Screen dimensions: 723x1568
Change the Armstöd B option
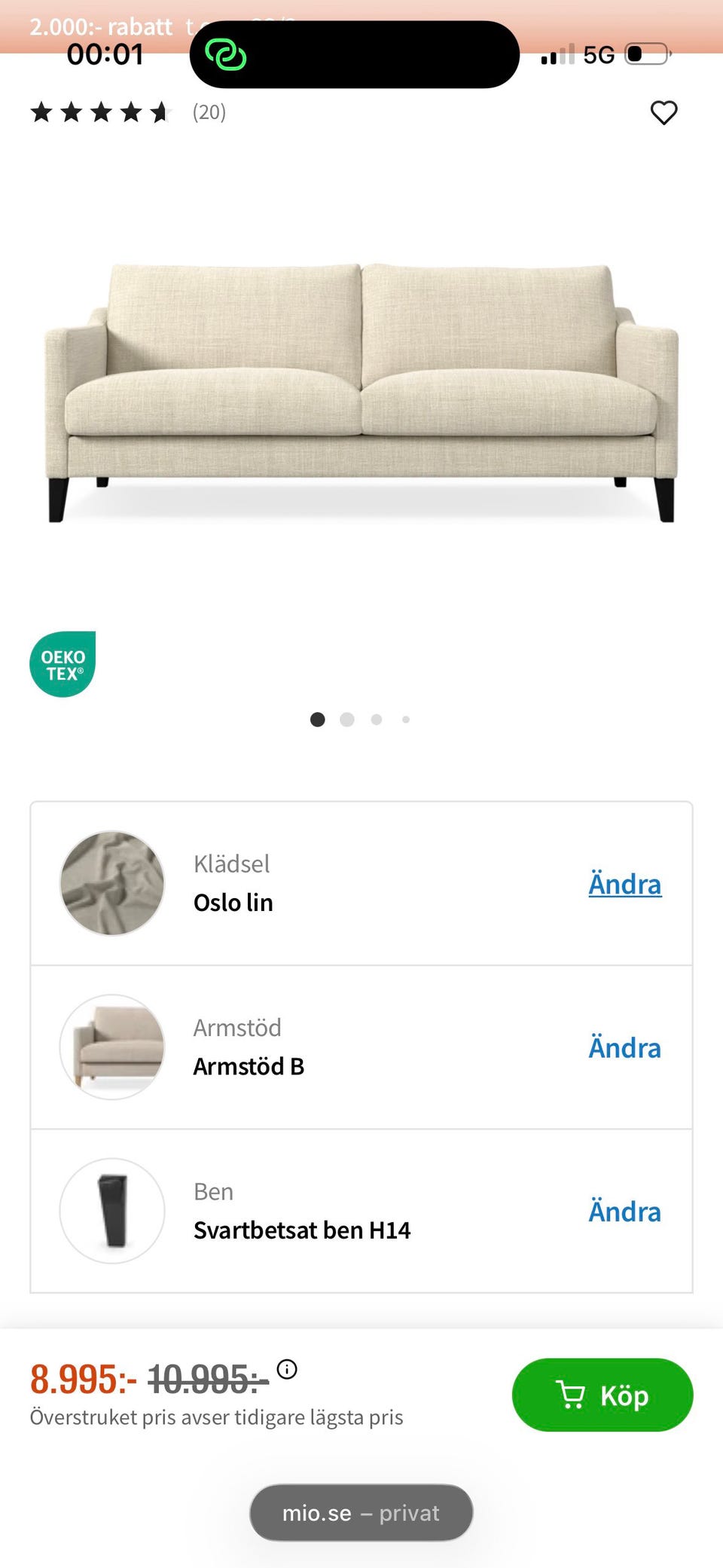coord(624,1047)
